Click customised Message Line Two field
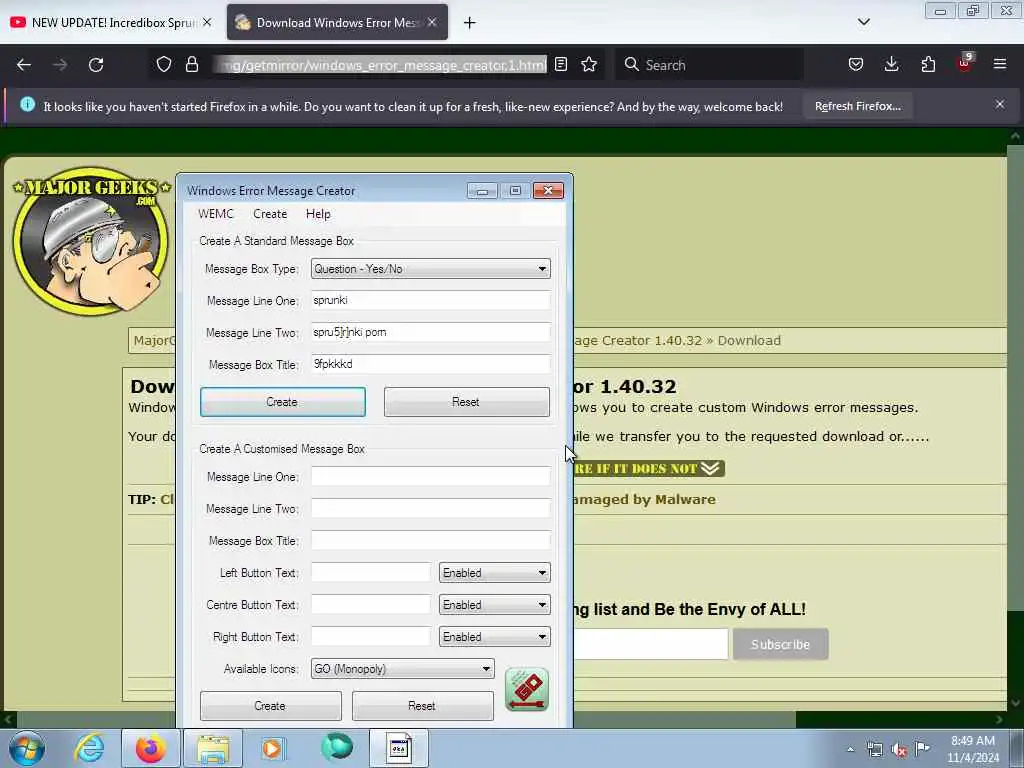This screenshot has height=768, width=1024. pyautogui.click(x=430, y=509)
